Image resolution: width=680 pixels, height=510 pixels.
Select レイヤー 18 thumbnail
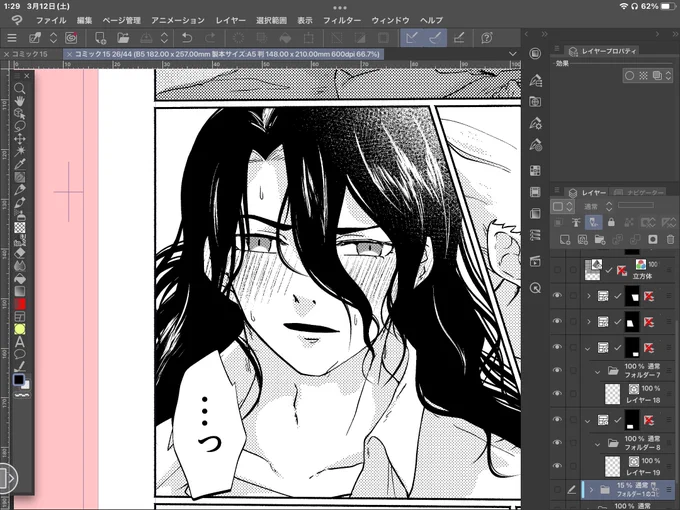[612, 394]
